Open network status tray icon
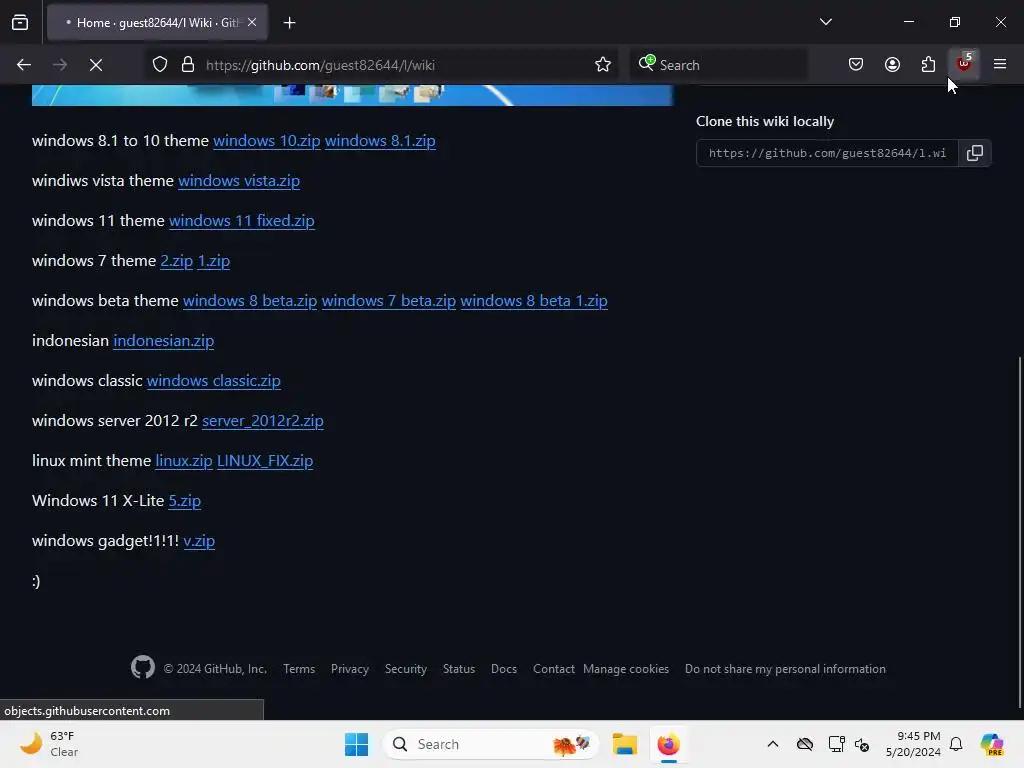This screenshot has height=768, width=1024. coord(836,744)
